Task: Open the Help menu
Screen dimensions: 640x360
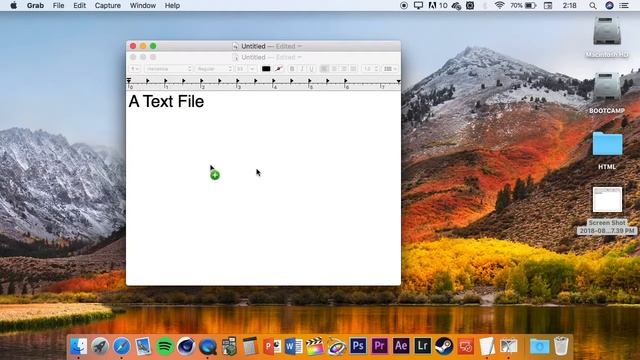Action: [172, 6]
